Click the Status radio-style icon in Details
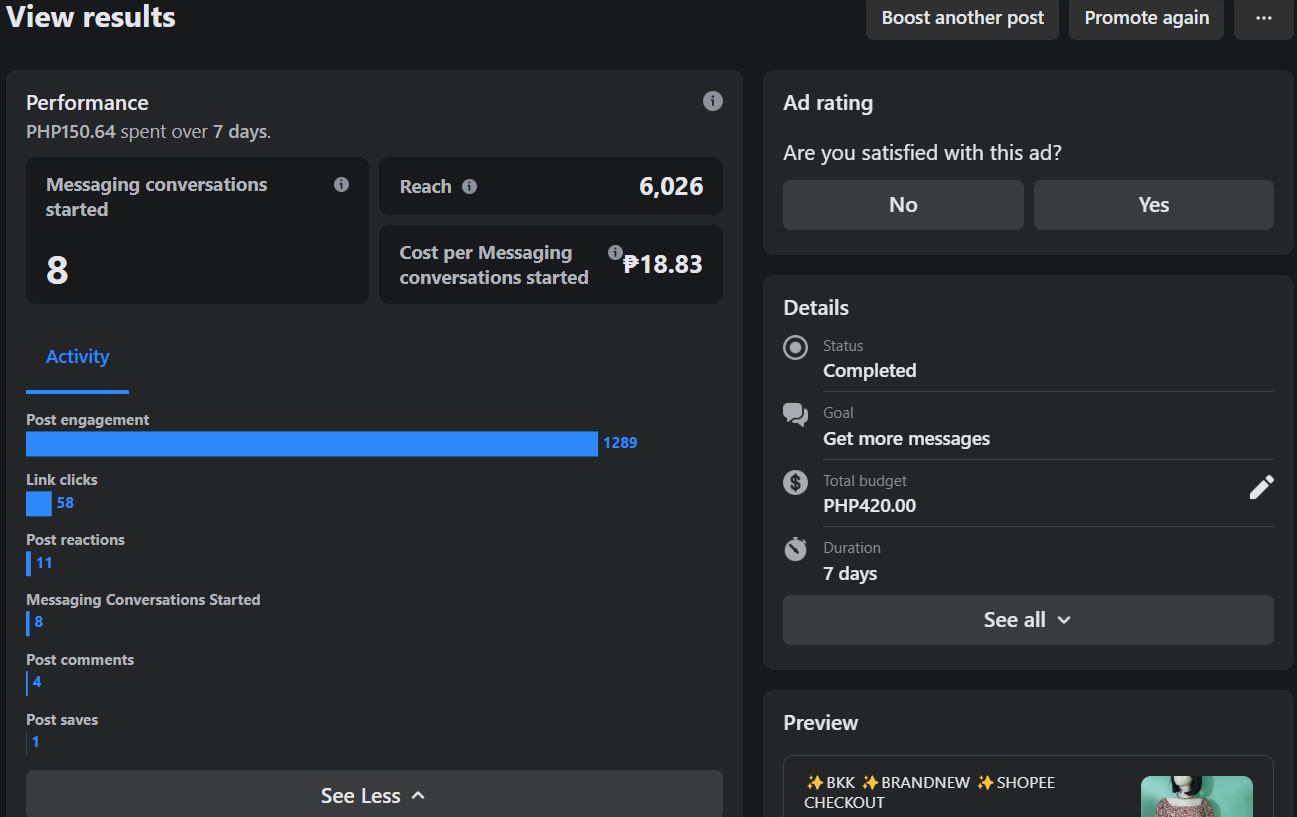Screen dimensions: 1297x817 pos(796,348)
